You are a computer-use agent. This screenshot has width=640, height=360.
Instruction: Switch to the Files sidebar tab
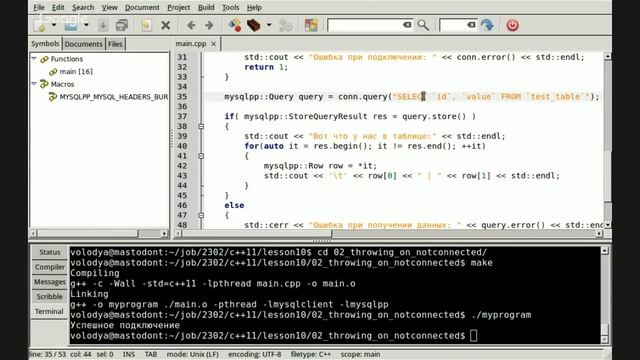(115, 44)
